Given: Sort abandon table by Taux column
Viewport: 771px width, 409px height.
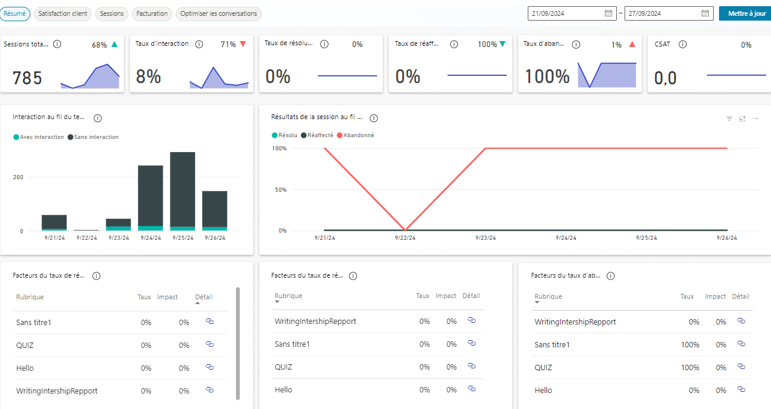Looking at the screenshot, I should pyautogui.click(x=687, y=296).
